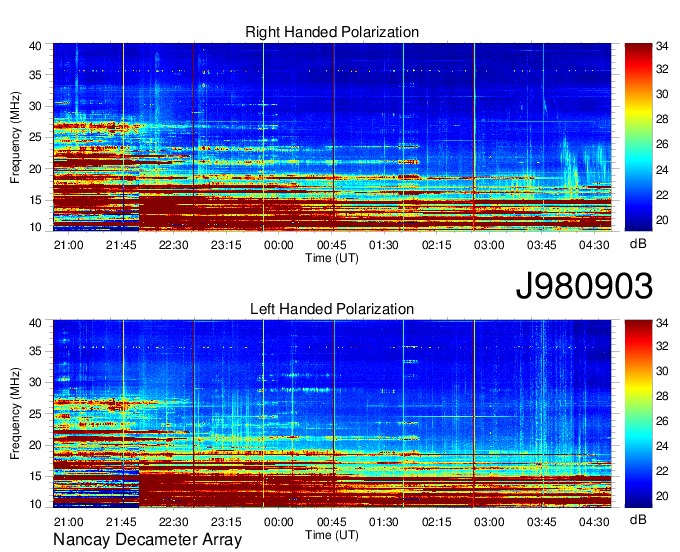Click the 04:30 time tick of the Right Handed plot
The width and height of the screenshot is (680, 552).
tap(594, 245)
